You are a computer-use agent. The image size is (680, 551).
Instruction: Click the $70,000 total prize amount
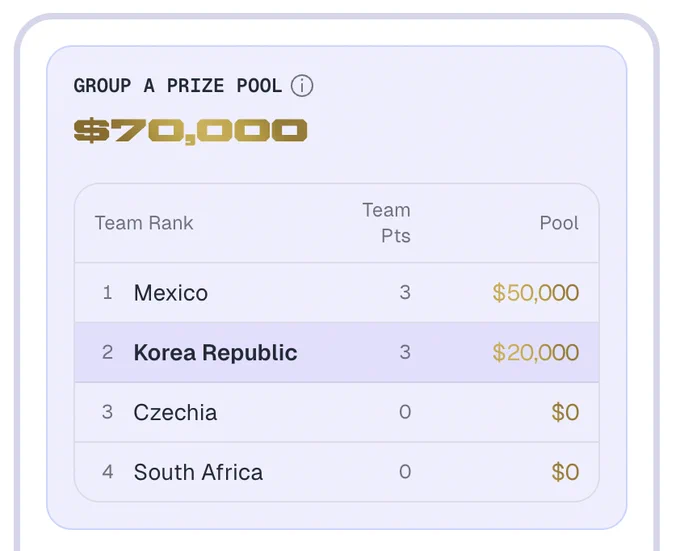click(x=190, y=131)
